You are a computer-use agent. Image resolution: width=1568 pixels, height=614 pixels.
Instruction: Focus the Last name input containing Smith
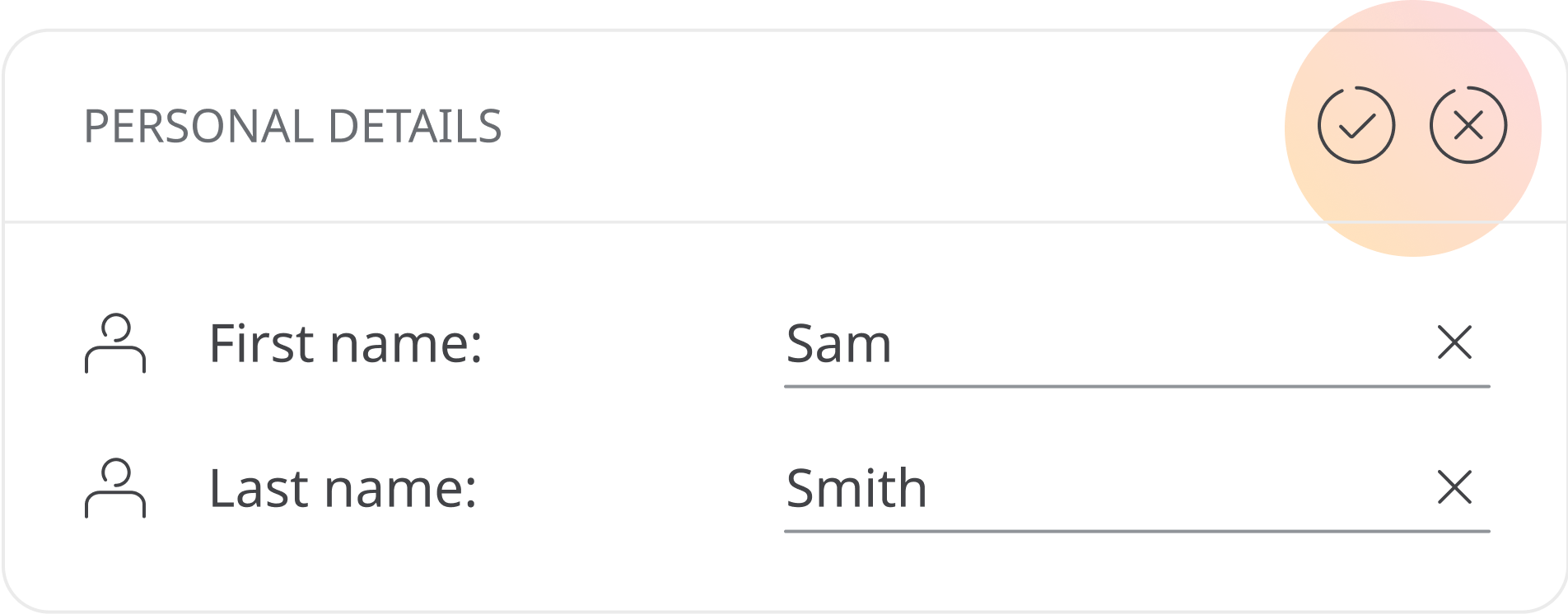coord(1137,489)
